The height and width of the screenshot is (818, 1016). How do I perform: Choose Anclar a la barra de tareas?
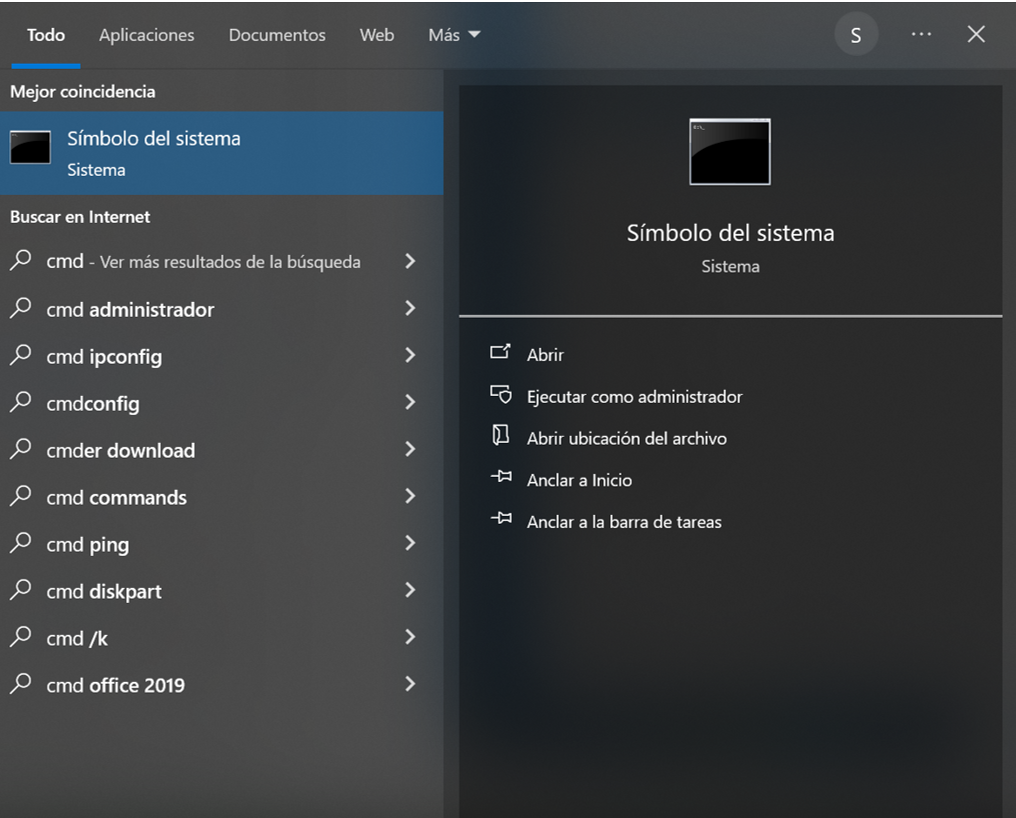click(624, 522)
